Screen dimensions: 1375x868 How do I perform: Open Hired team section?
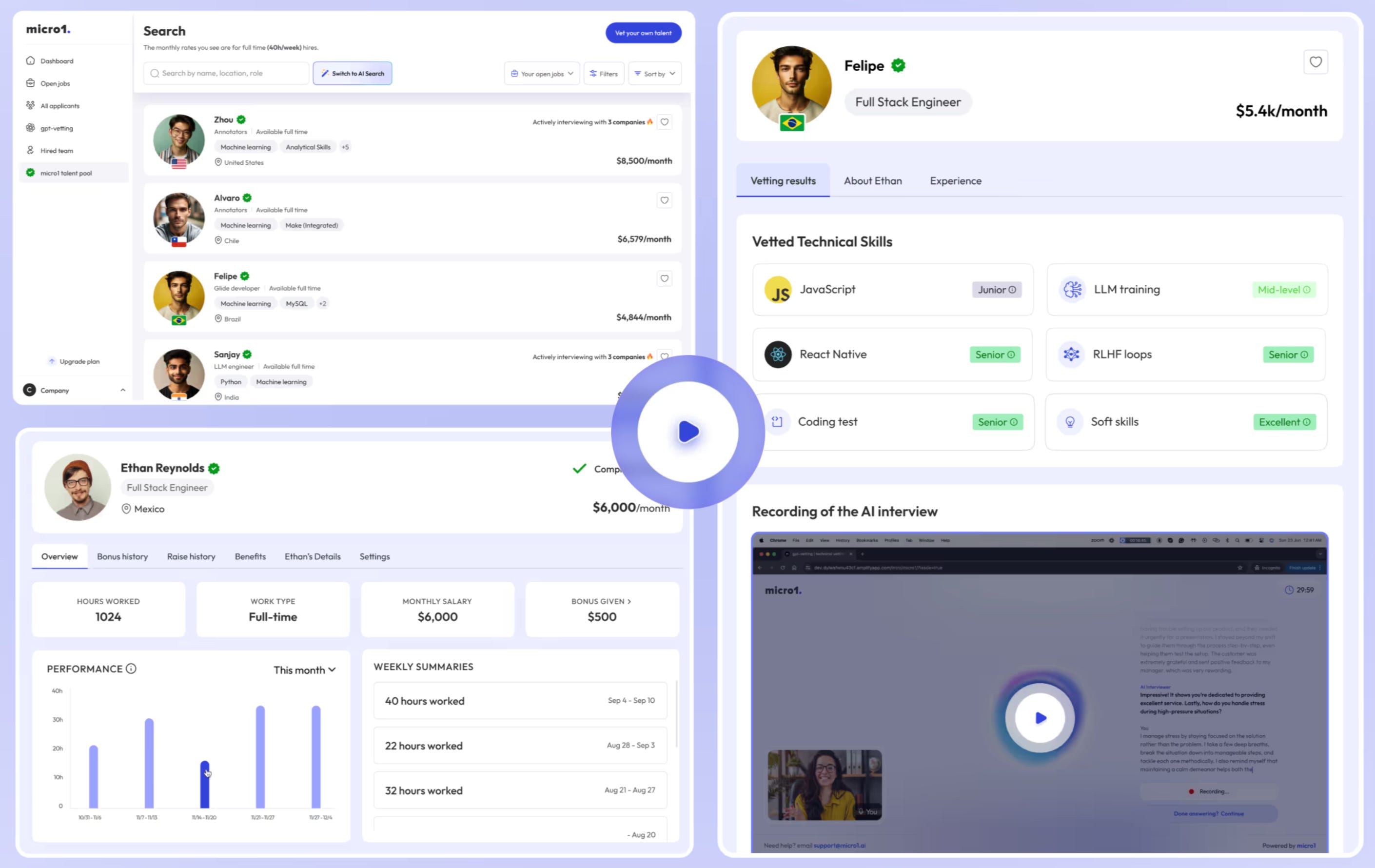pos(56,151)
